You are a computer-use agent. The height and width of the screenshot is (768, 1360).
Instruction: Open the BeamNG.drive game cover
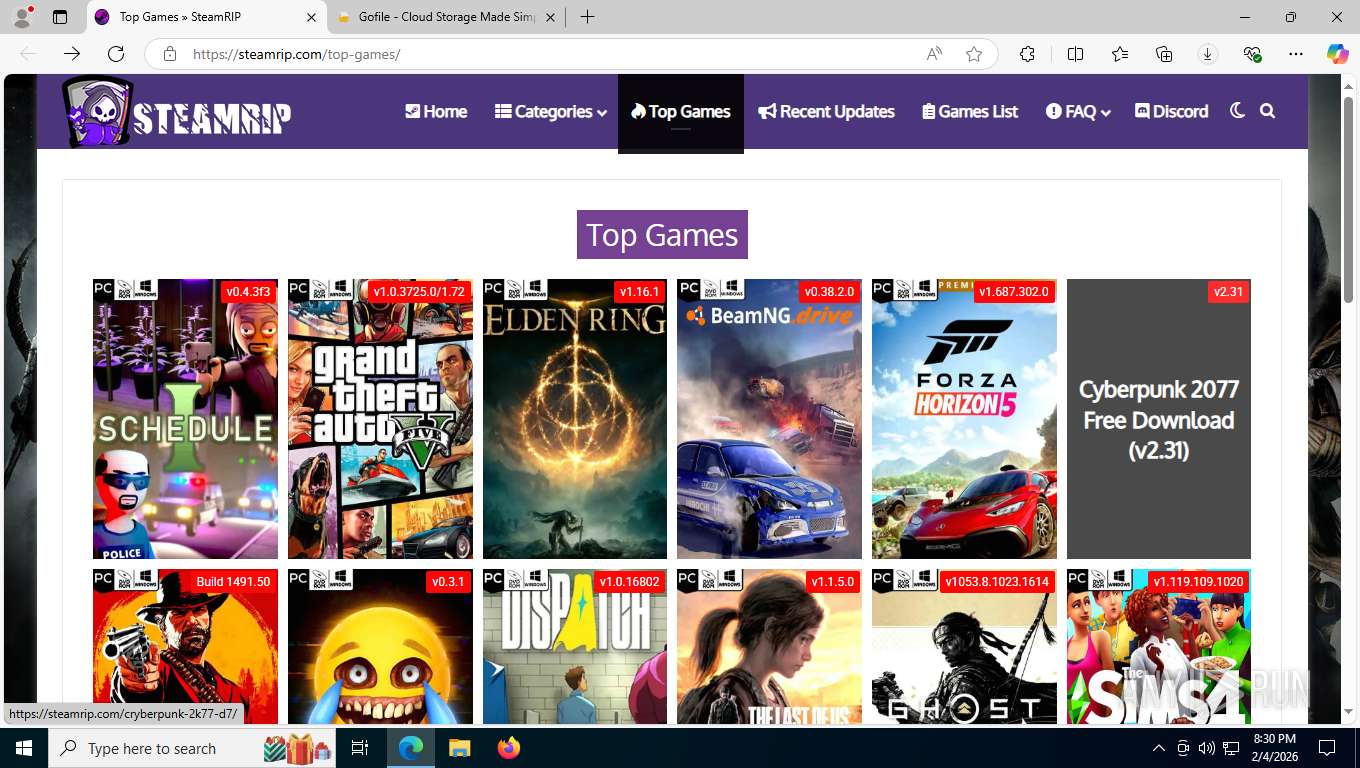[769, 419]
